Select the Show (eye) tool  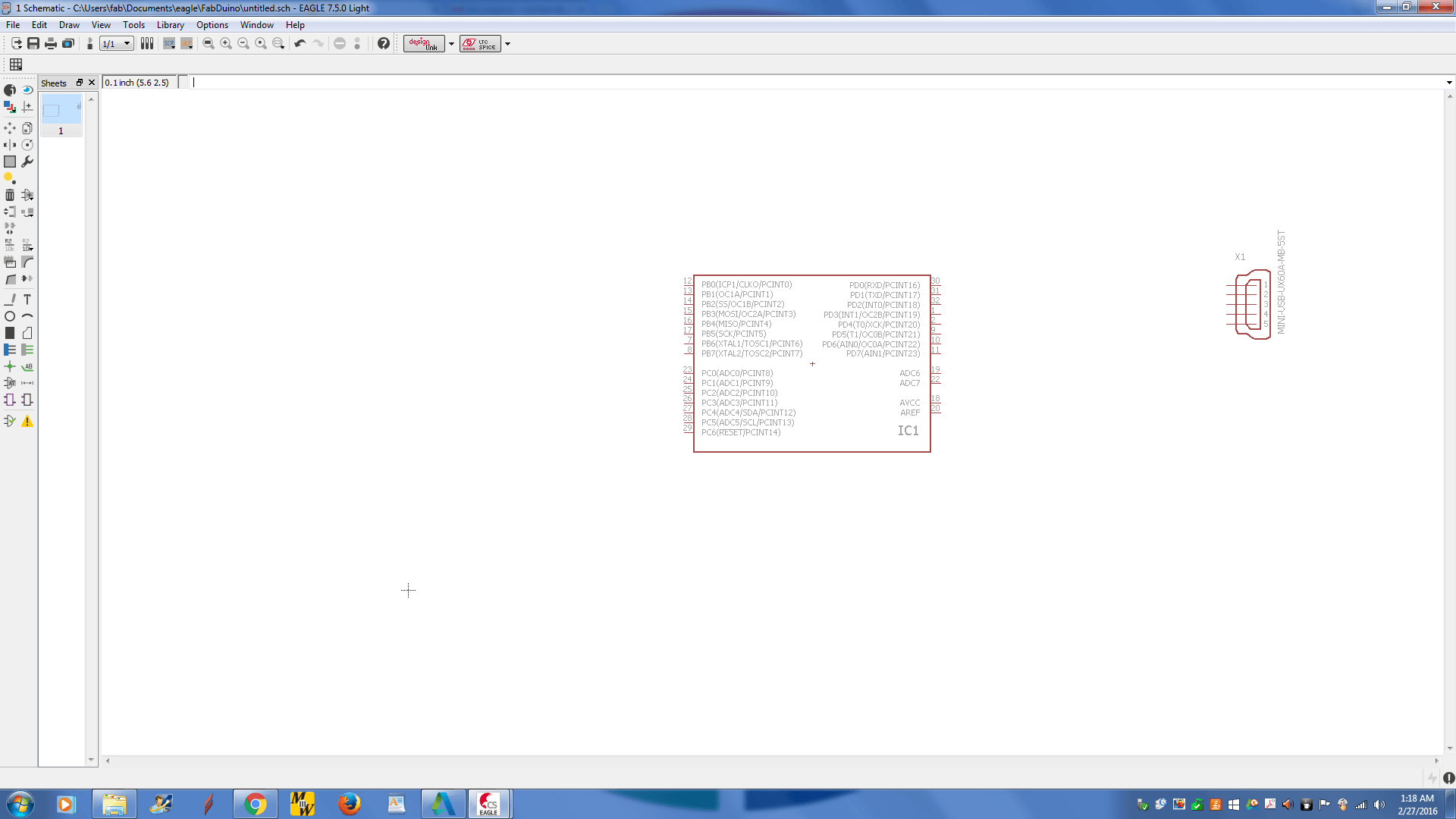[x=27, y=90]
